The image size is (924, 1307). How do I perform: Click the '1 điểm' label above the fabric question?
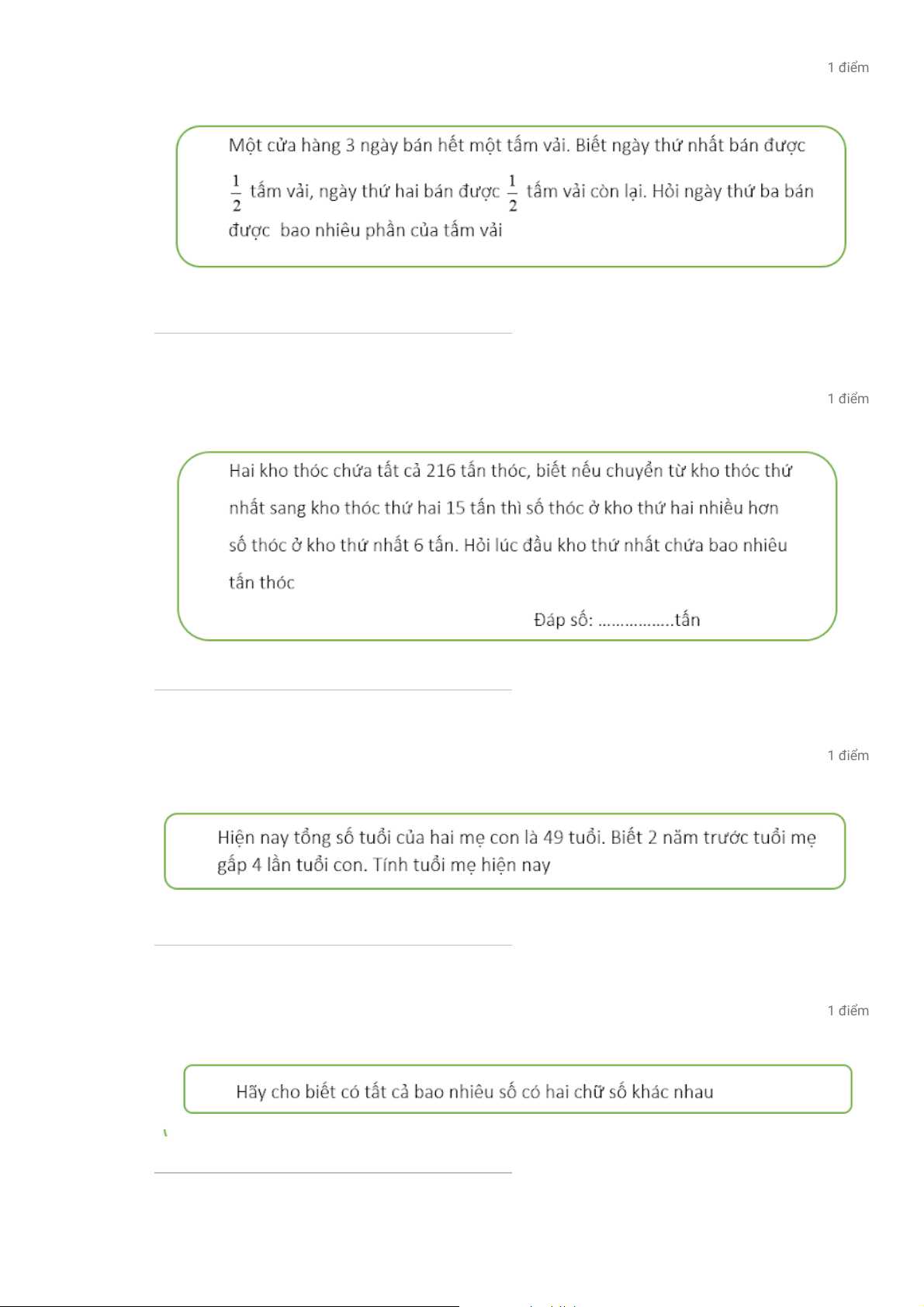(848, 67)
